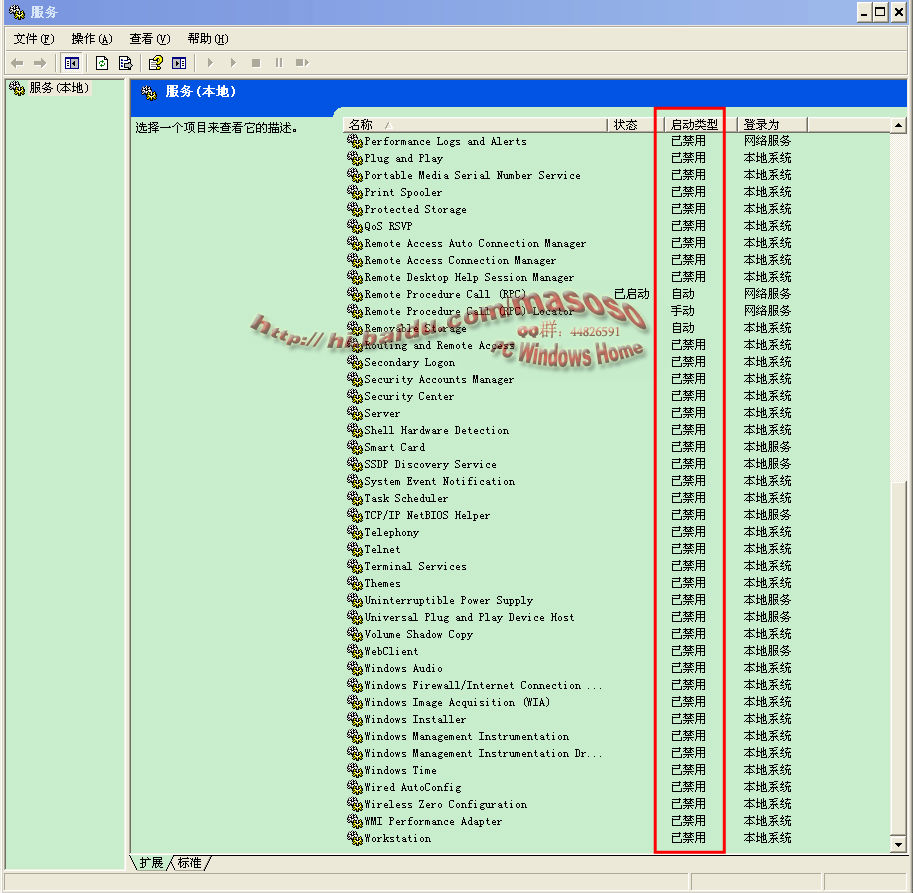
Task: Open the 操作(A) menu
Action: pyautogui.click(x=91, y=39)
